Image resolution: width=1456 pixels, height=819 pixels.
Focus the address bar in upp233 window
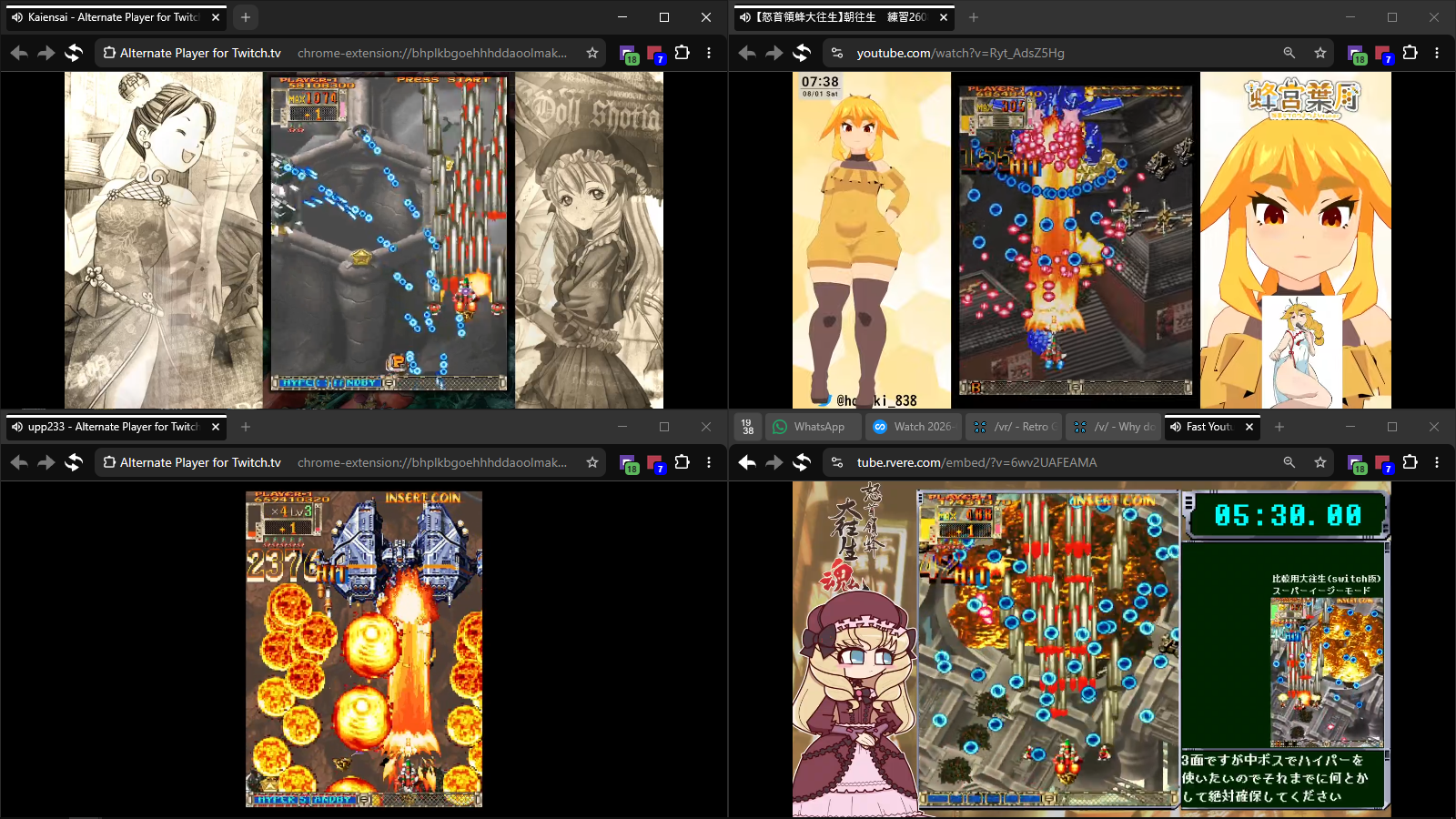tap(350, 462)
